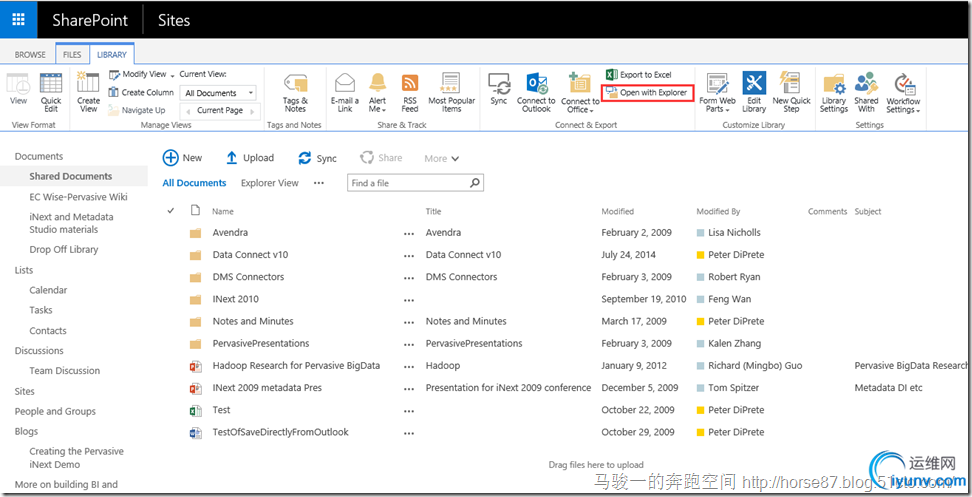The height and width of the screenshot is (497, 972).
Task: Switch to the All Documents view
Action: [194, 183]
